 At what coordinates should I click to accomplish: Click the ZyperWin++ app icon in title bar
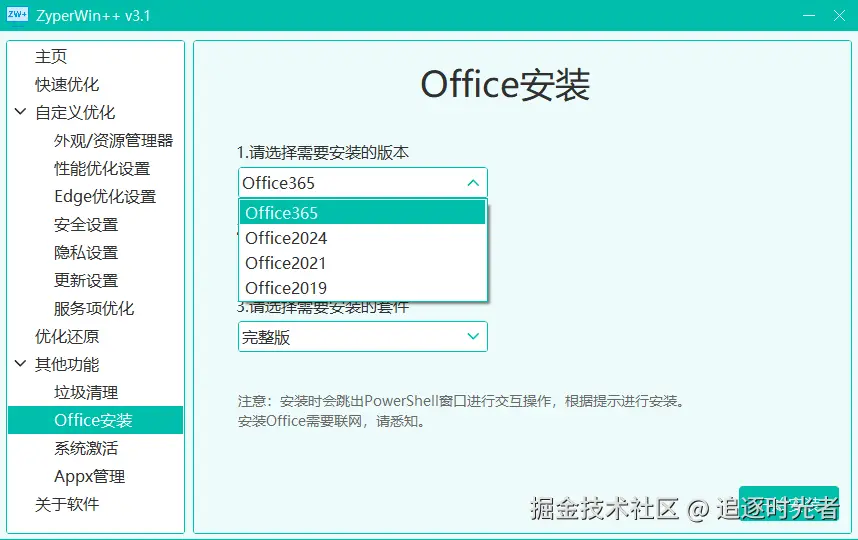pyautogui.click(x=17, y=15)
